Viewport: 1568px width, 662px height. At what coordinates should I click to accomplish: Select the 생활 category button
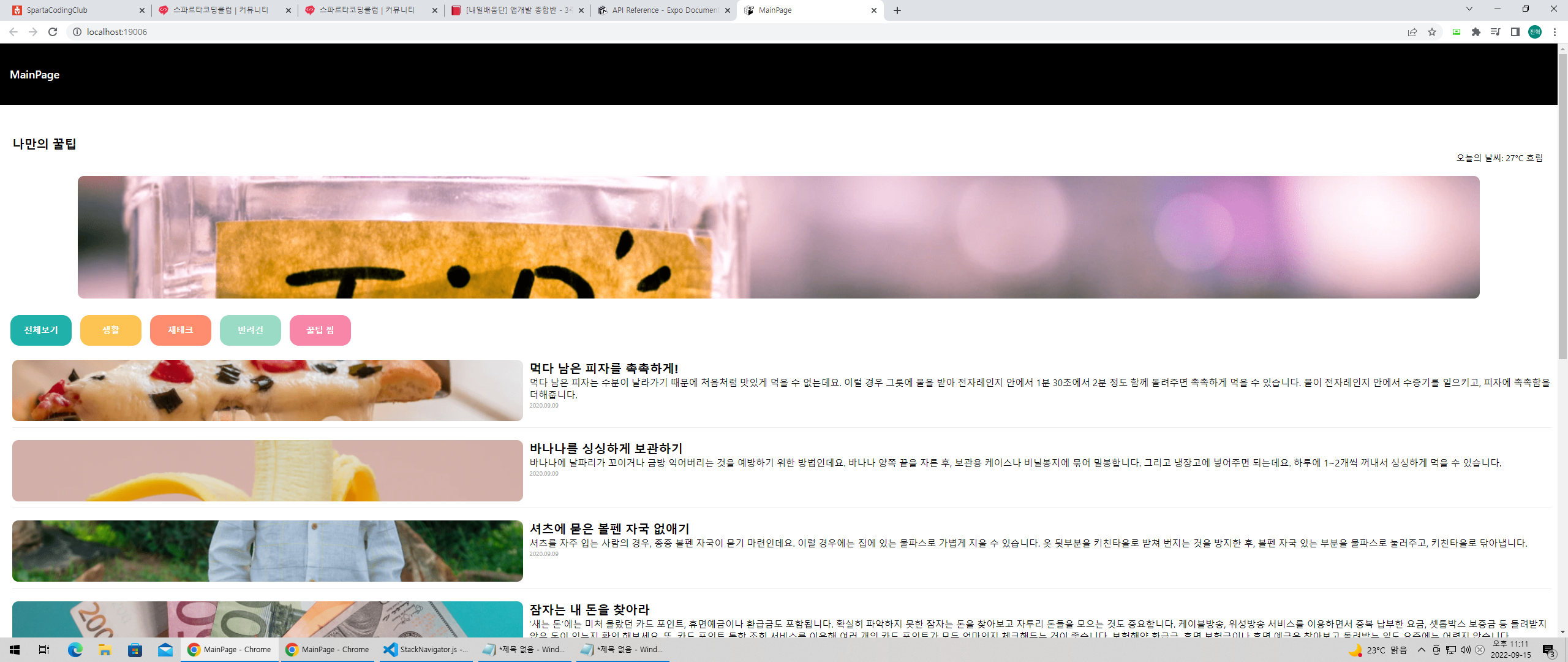coord(111,330)
